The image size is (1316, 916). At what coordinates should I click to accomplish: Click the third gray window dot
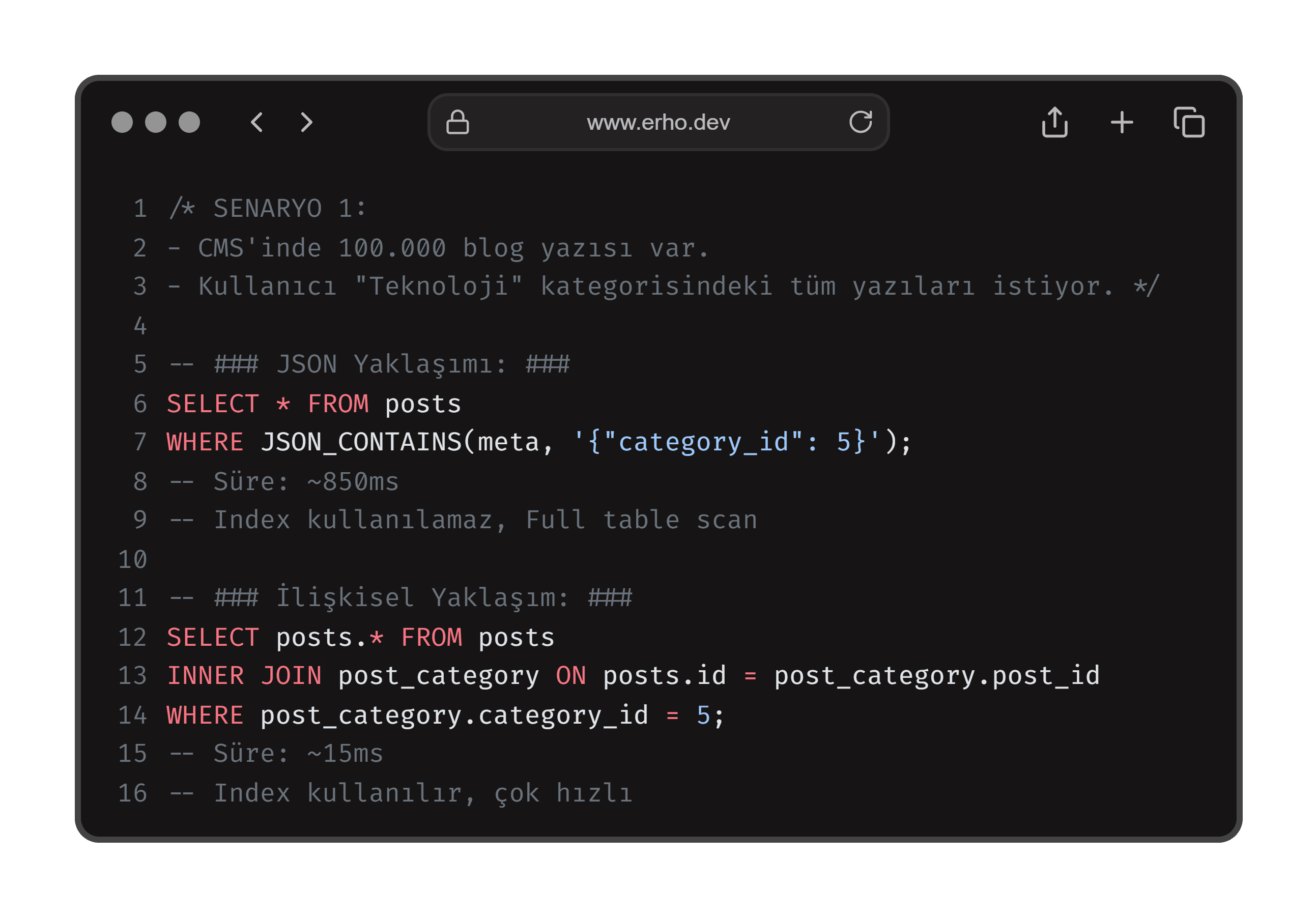(x=189, y=122)
